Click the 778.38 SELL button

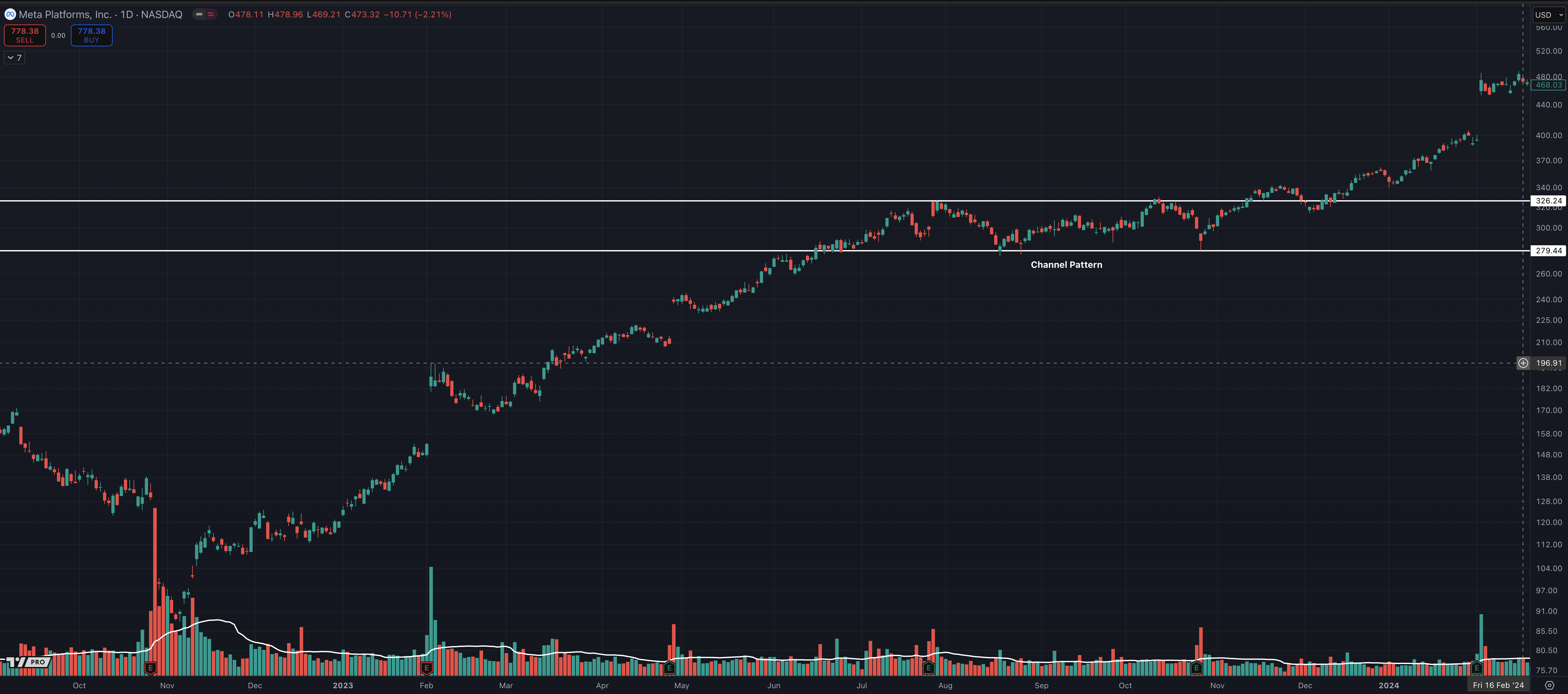25,35
